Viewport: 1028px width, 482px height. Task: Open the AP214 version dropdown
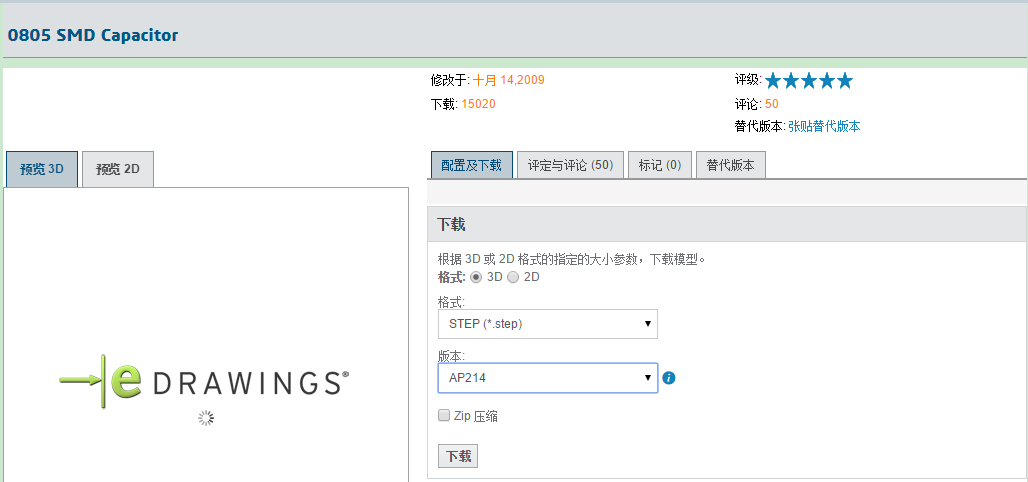pyautogui.click(x=547, y=378)
